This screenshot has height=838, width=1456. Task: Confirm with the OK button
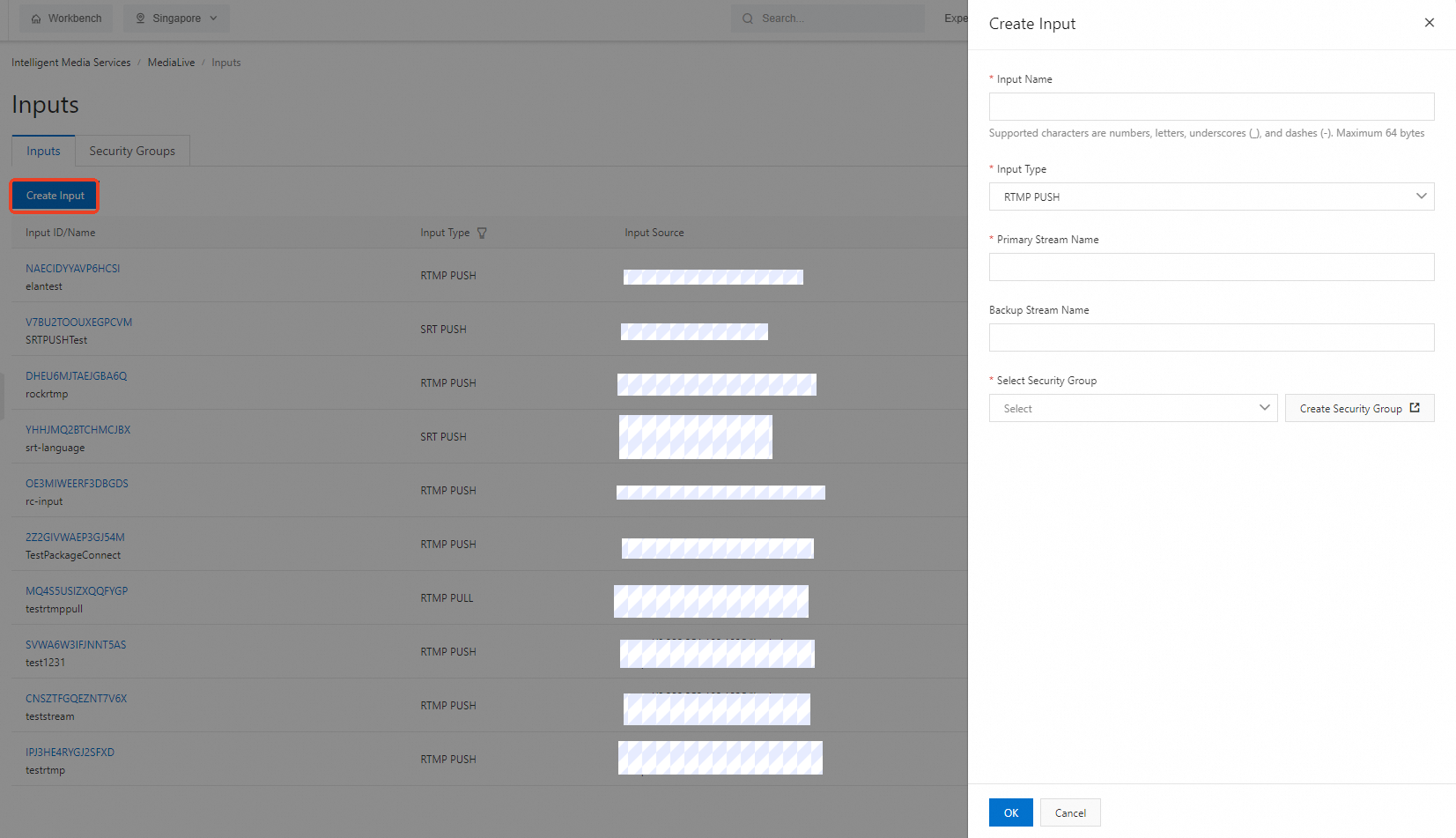pos(1010,812)
